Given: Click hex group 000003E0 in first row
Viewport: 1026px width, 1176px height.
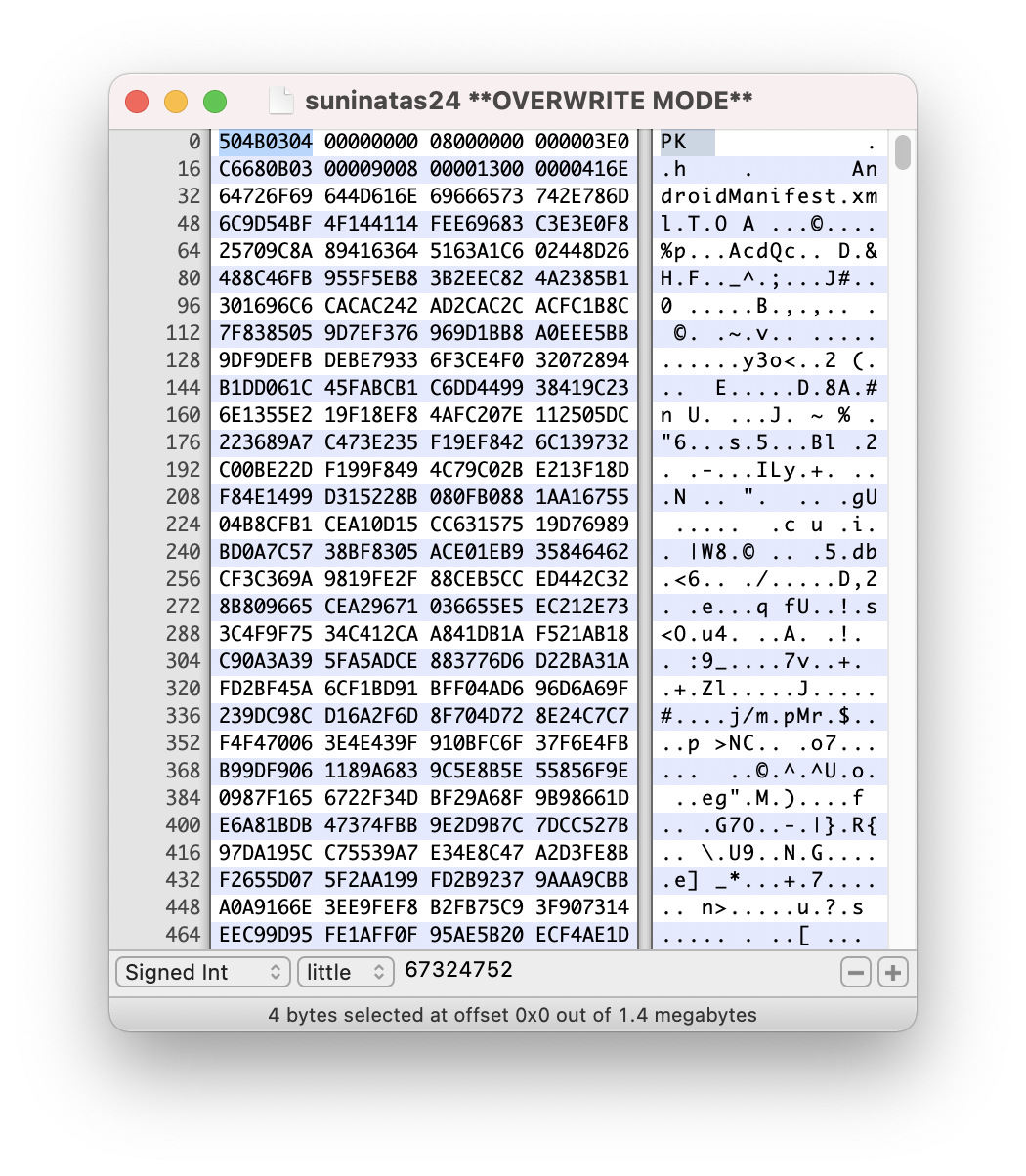Looking at the screenshot, I should (582, 142).
